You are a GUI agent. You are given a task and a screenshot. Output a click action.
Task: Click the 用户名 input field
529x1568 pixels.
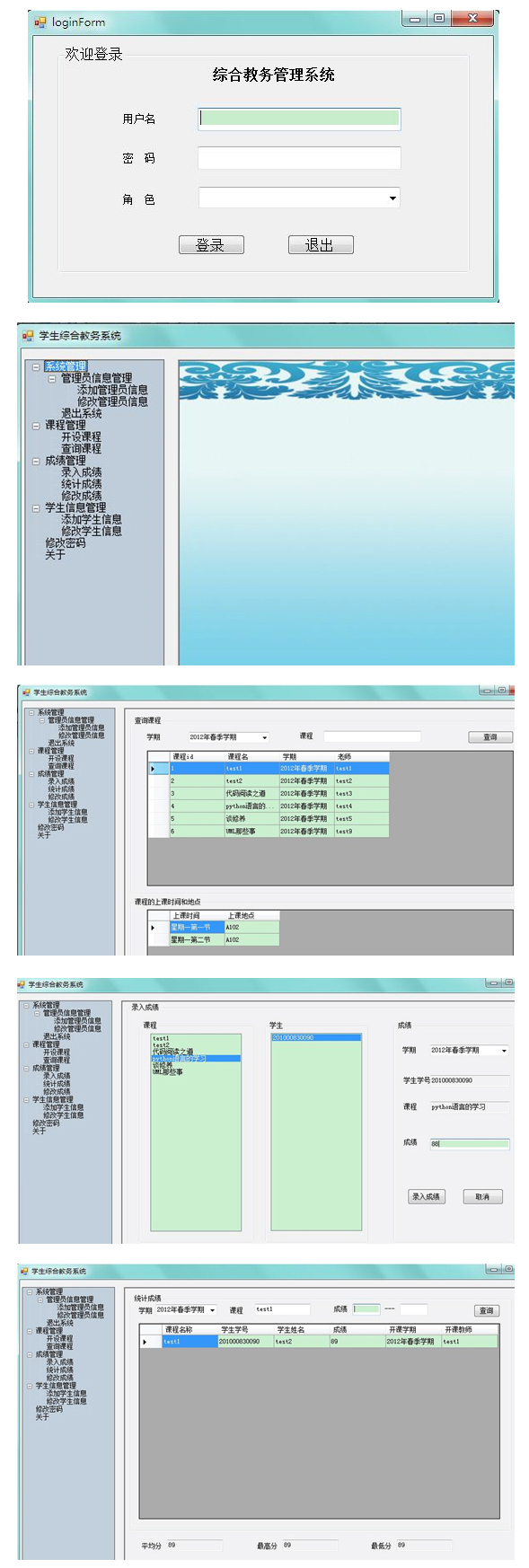[x=299, y=119]
